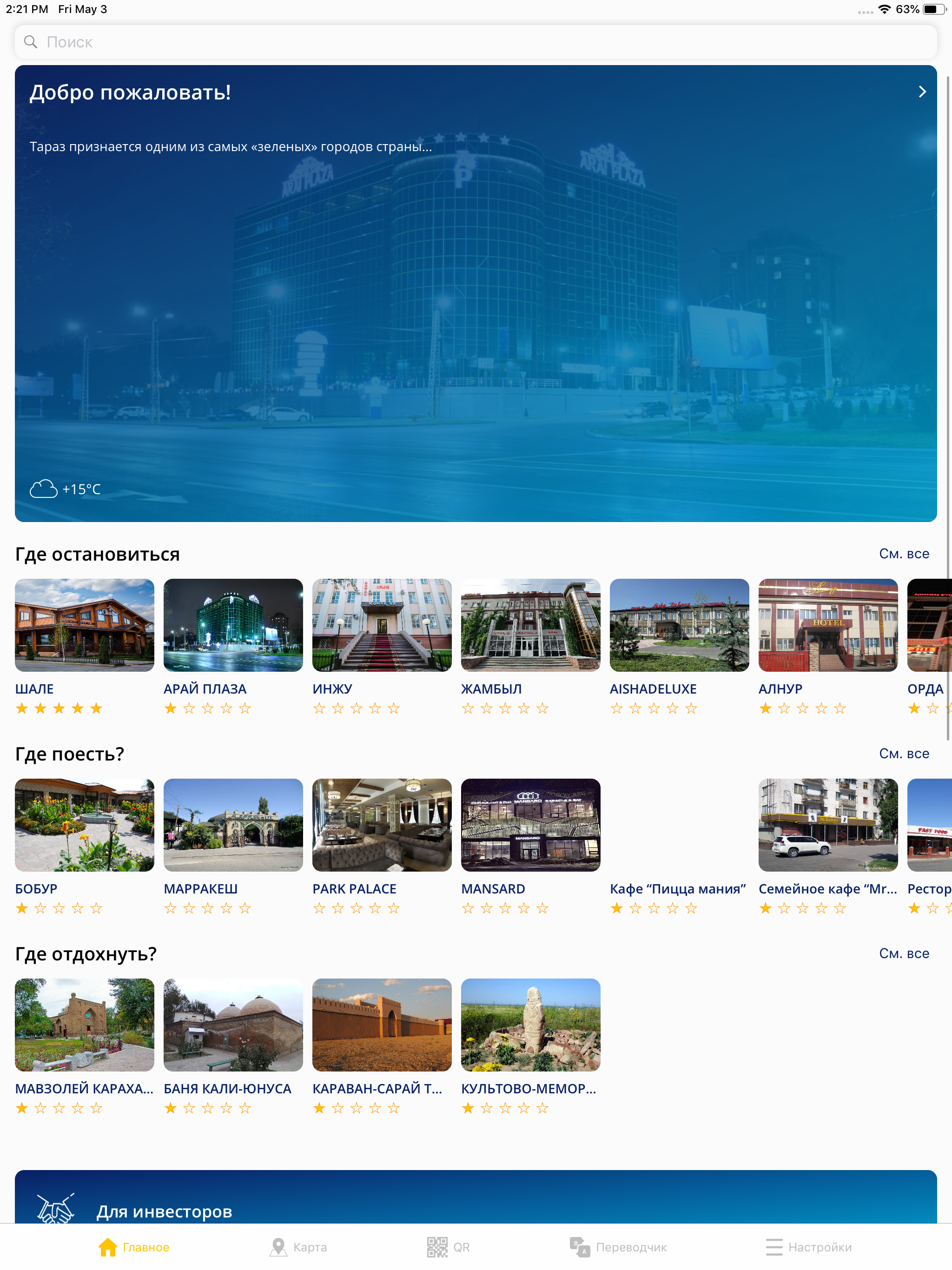Select Кафе “Пицца мания” title
The height and width of the screenshot is (1270, 952).
pyautogui.click(x=678, y=889)
